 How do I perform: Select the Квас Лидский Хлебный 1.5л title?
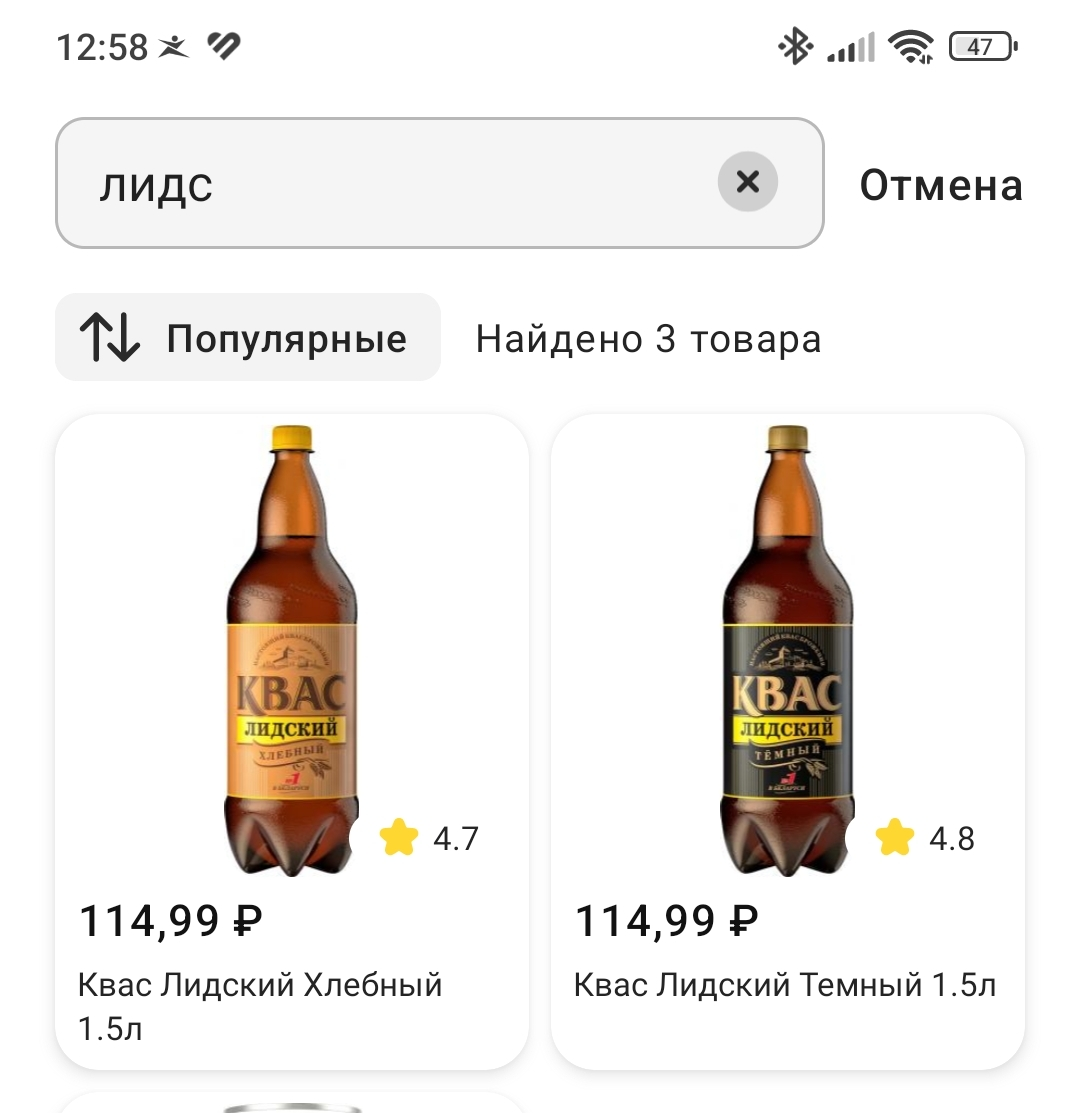[x=260, y=1007]
